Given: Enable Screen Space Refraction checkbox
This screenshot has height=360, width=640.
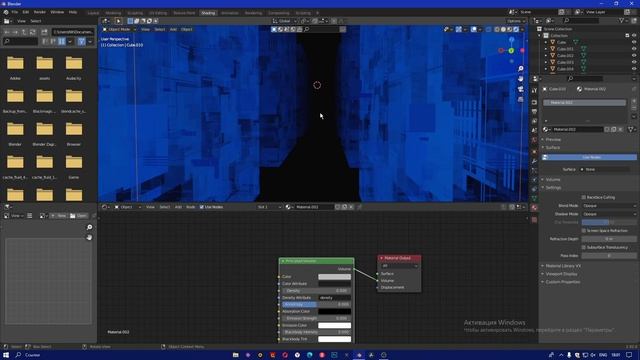Looking at the screenshot, I should point(584,231).
